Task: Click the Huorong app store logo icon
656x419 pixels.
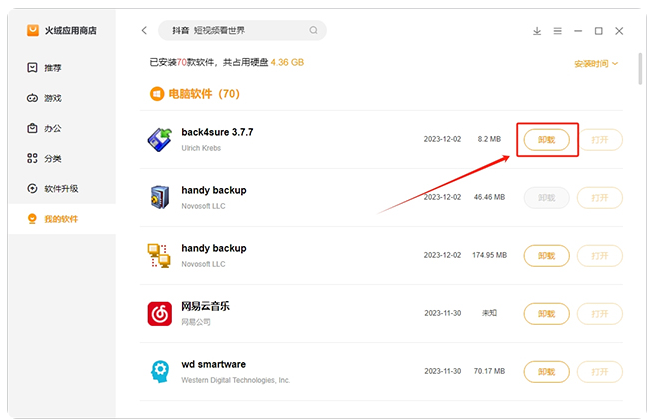Action: [x=33, y=31]
